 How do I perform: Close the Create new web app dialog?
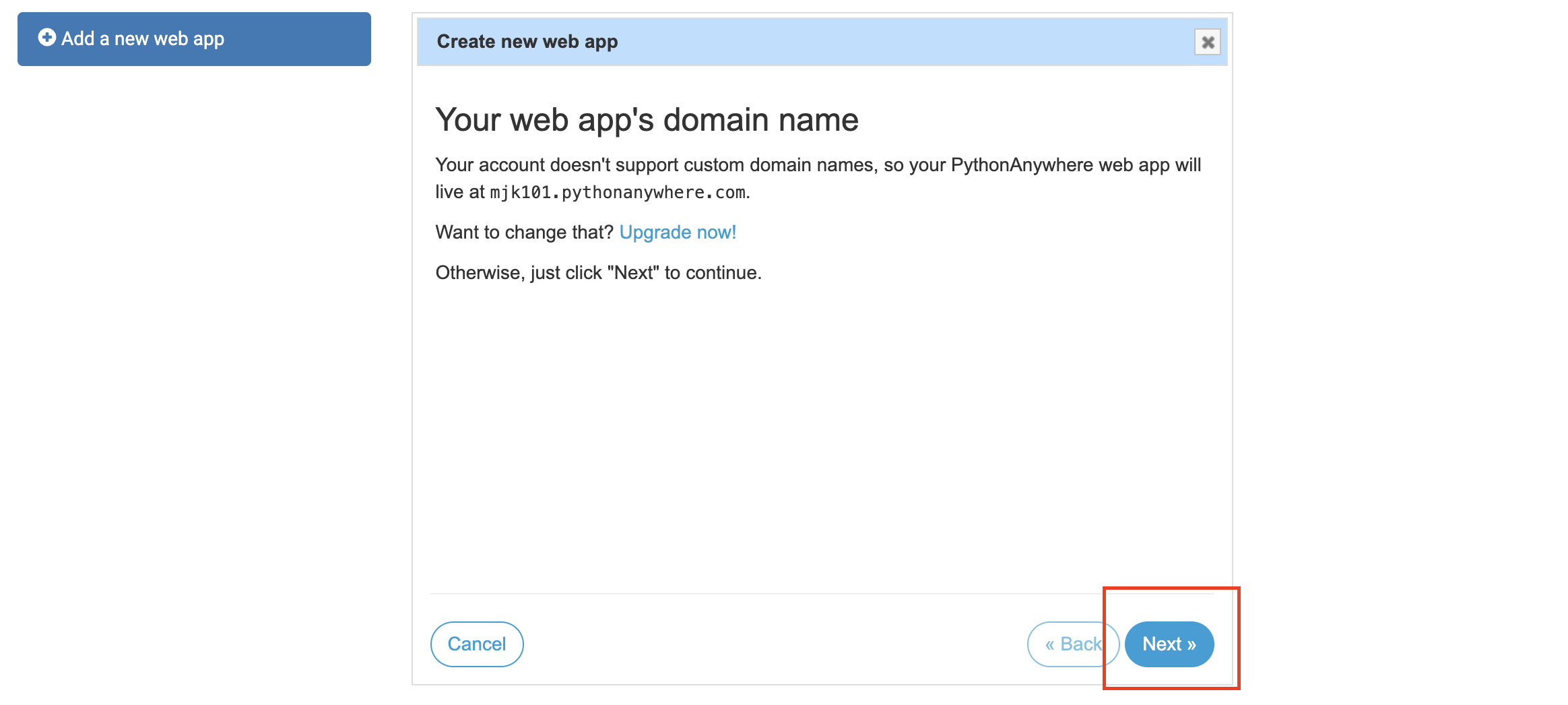(x=1208, y=42)
